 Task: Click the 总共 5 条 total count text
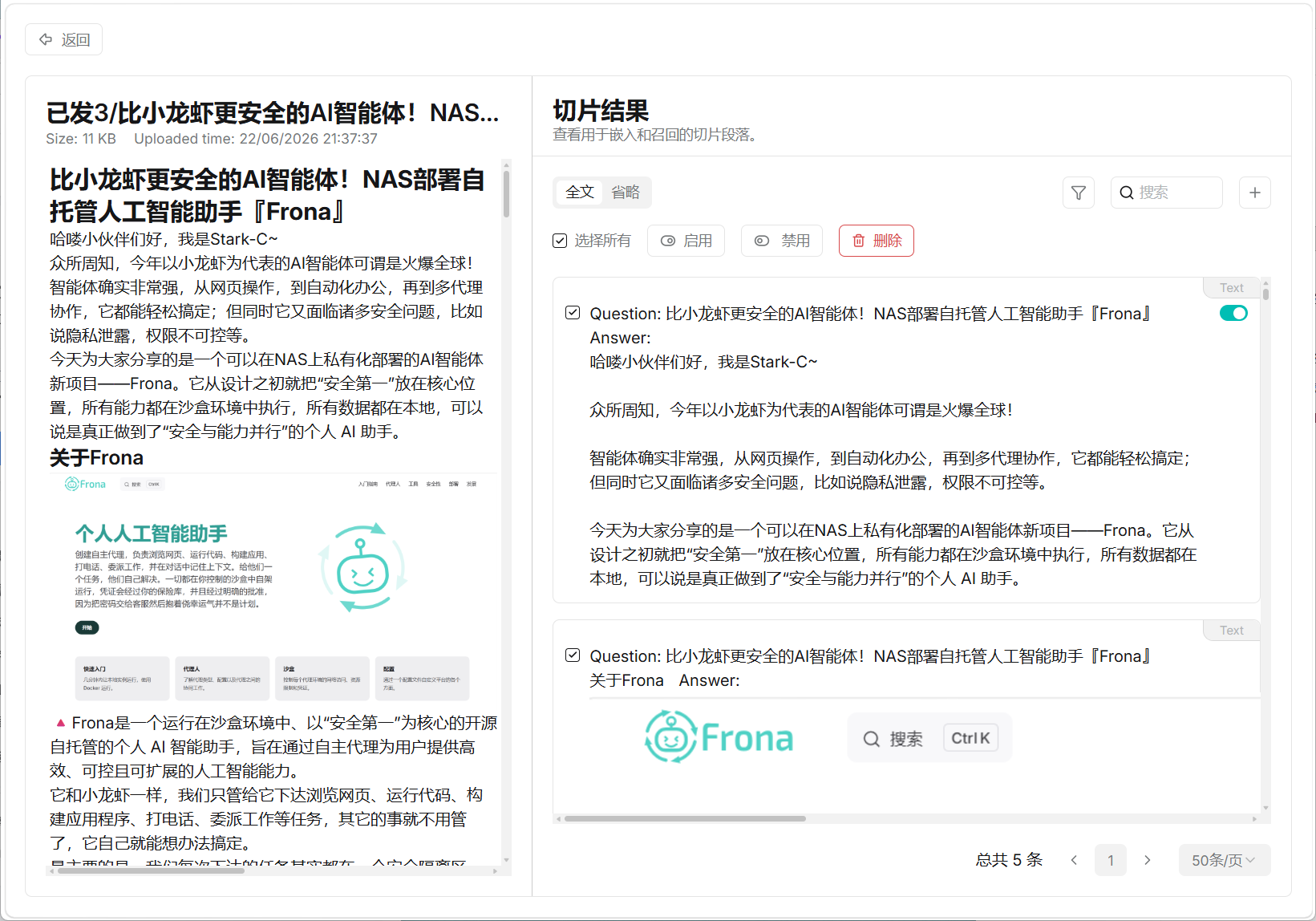(x=1009, y=860)
